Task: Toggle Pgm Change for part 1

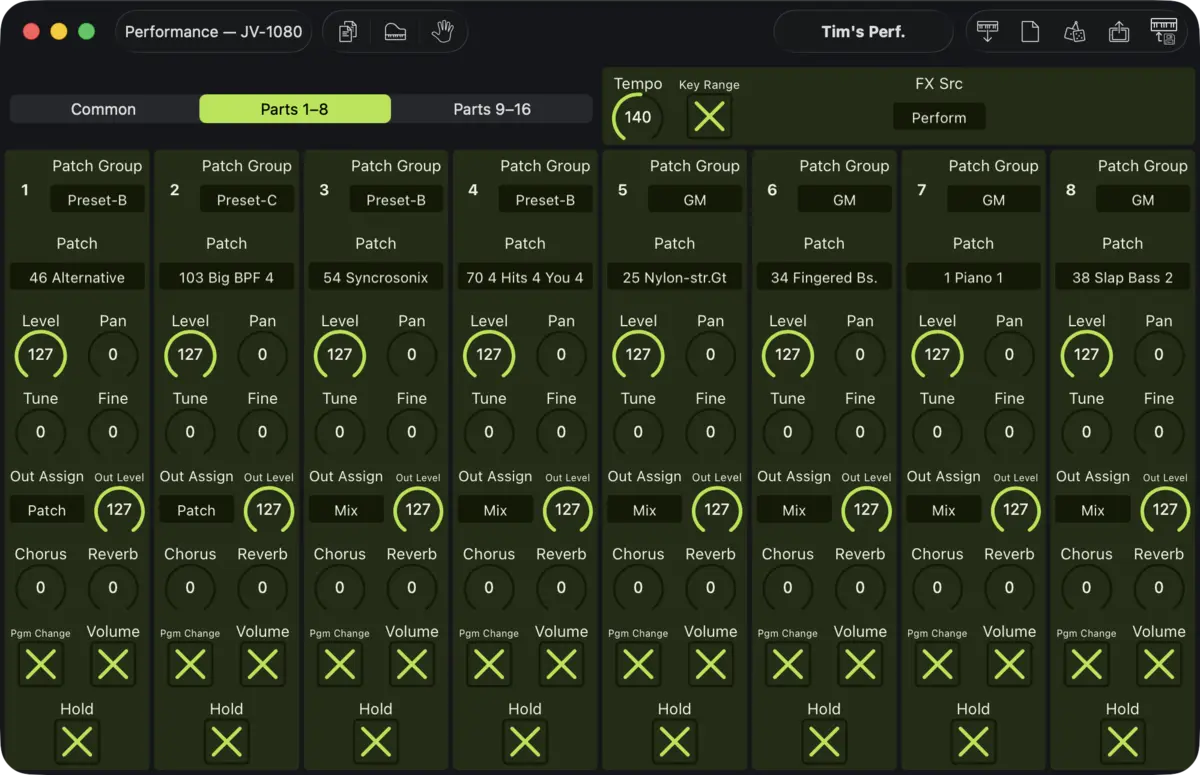Action: point(40,664)
